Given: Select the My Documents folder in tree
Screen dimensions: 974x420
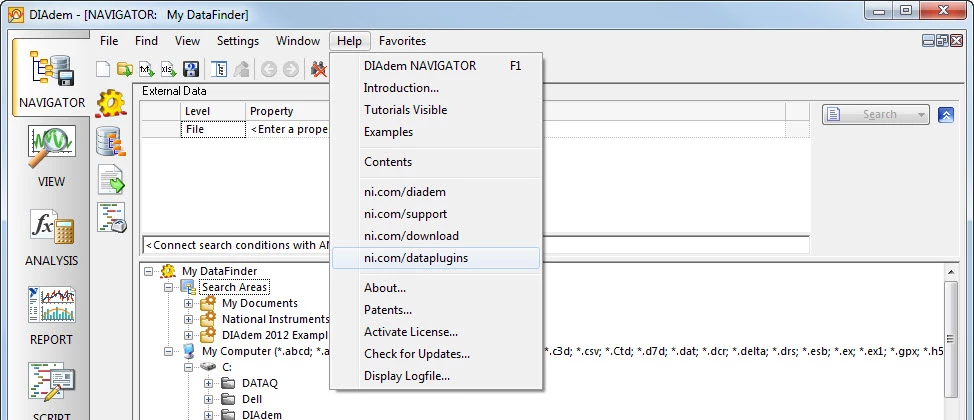Looking at the screenshot, I should [x=260, y=303].
